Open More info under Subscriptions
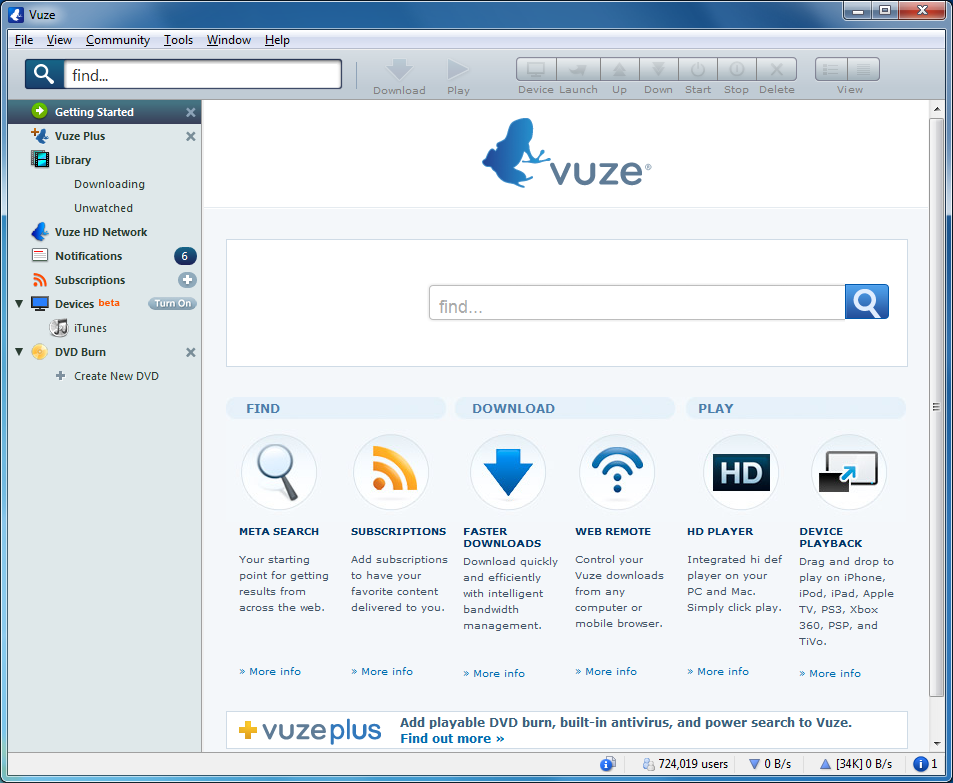Screen dimensions: 953x783 (382, 671)
